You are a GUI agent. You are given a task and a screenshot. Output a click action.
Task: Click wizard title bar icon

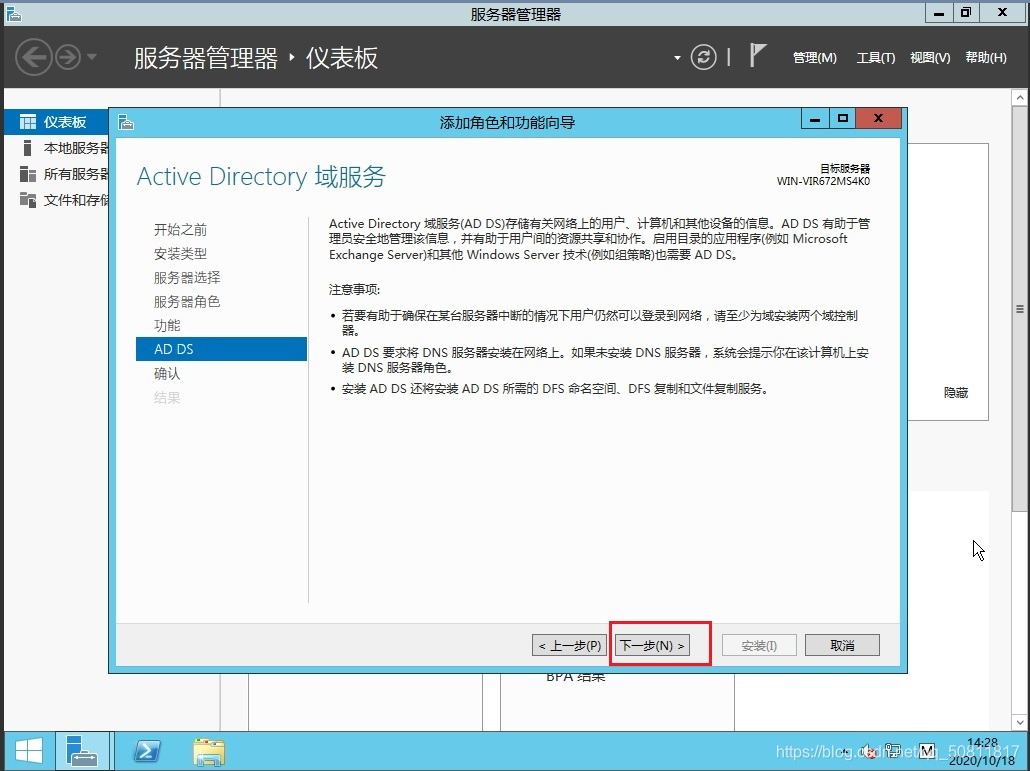click(x=126, y=122)
